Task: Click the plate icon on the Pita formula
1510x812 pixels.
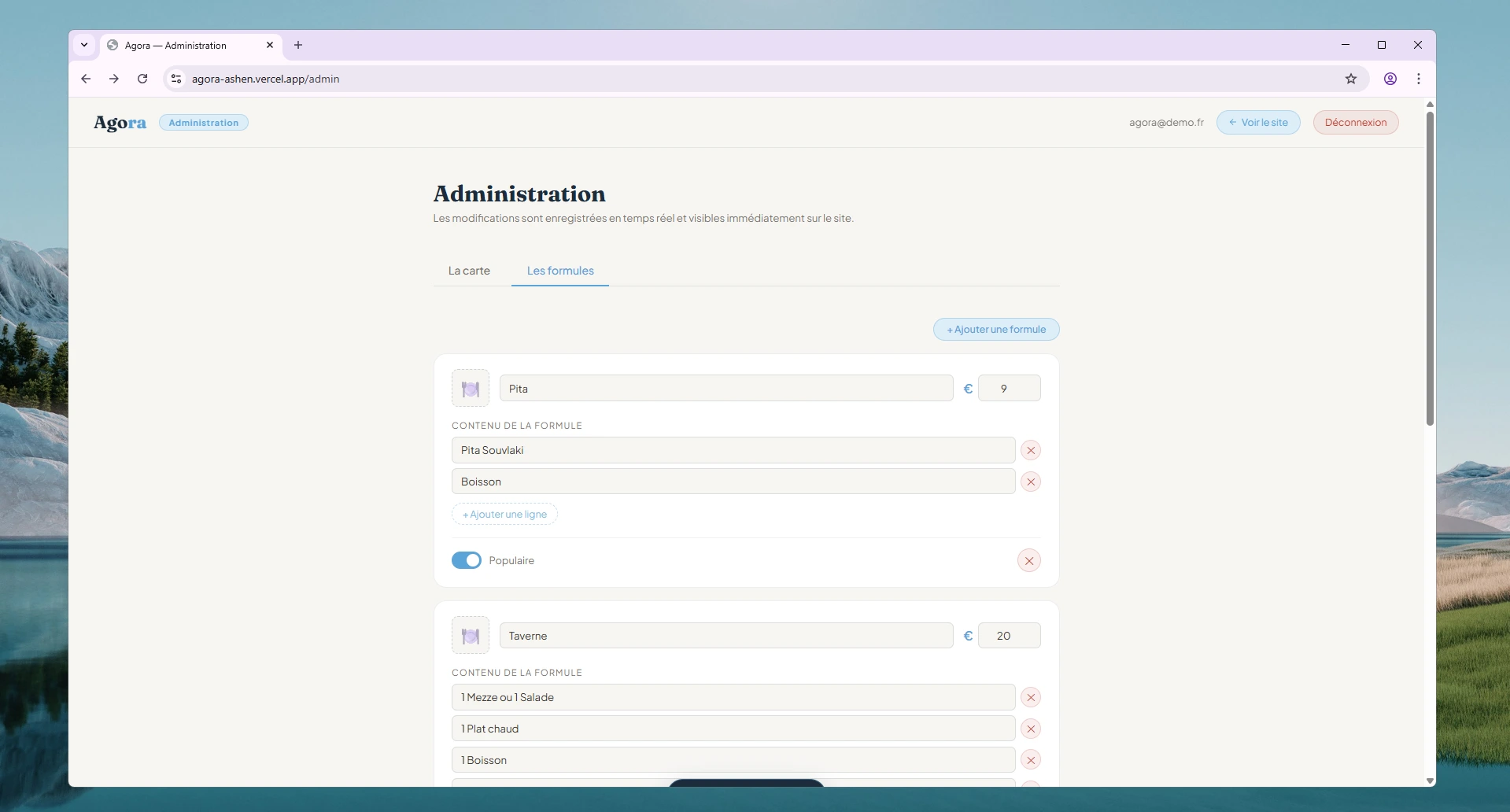Action: [470, 387]
